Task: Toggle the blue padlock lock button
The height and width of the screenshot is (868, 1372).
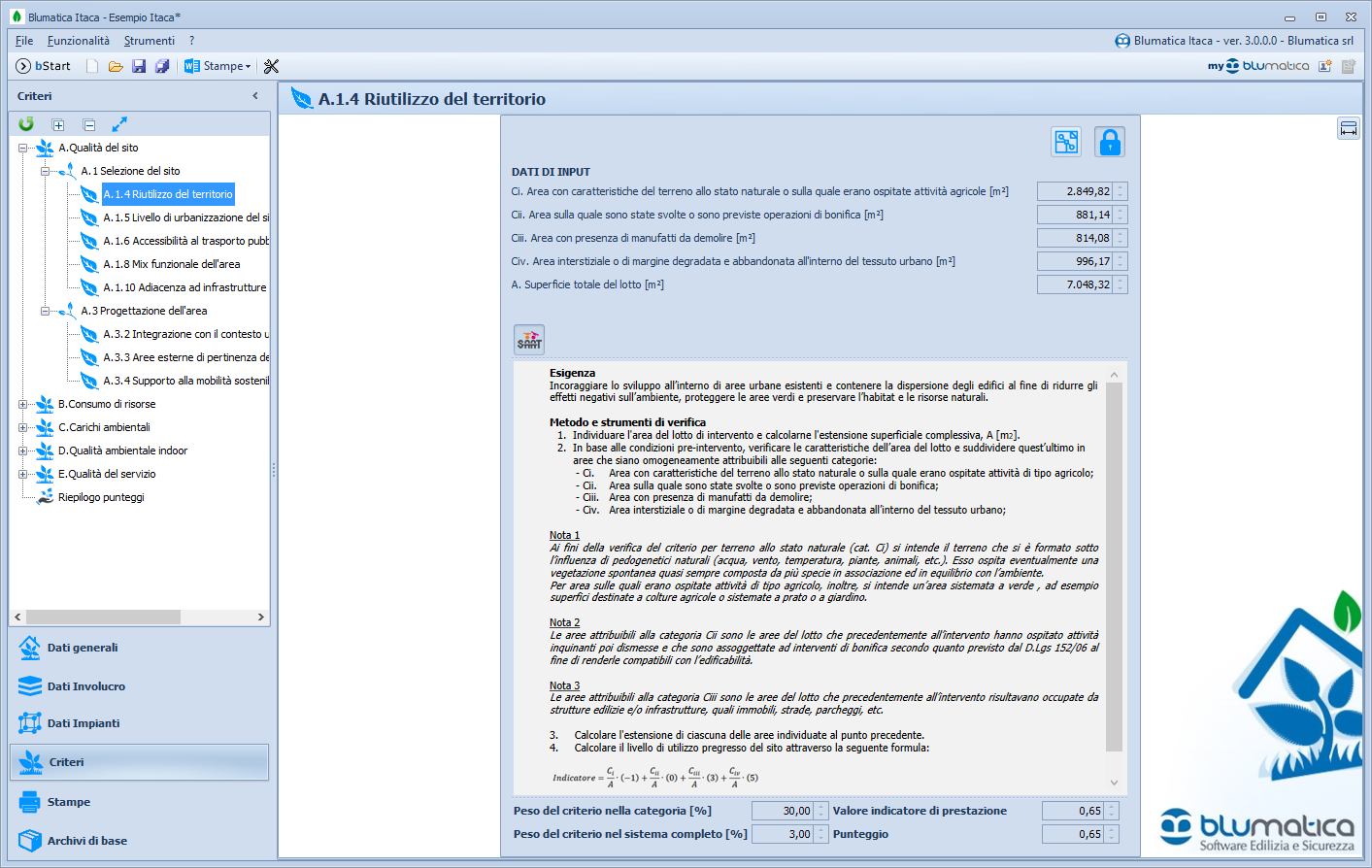Action: [1110, 142]
